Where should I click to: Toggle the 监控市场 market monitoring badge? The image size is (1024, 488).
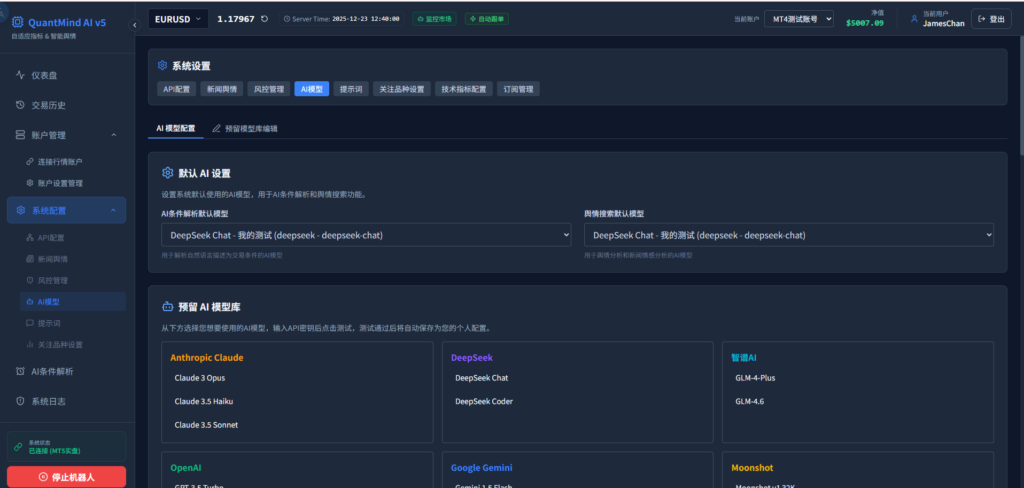[x=435, y=18]
